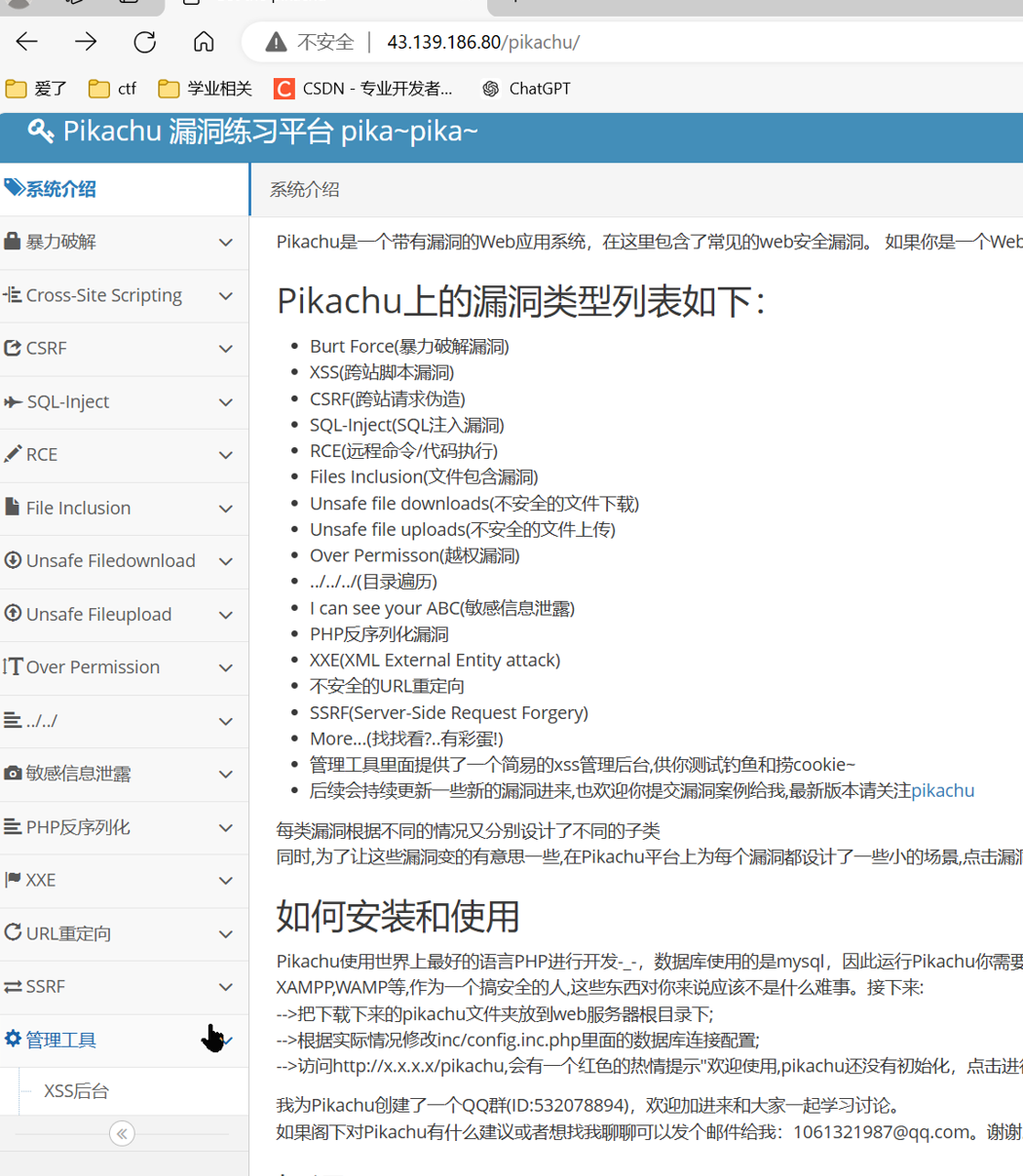The width and height of the screenshot is (1023, 1176).
Task: Open the 管理工具 menu label
Action: tap(61, 1040)
